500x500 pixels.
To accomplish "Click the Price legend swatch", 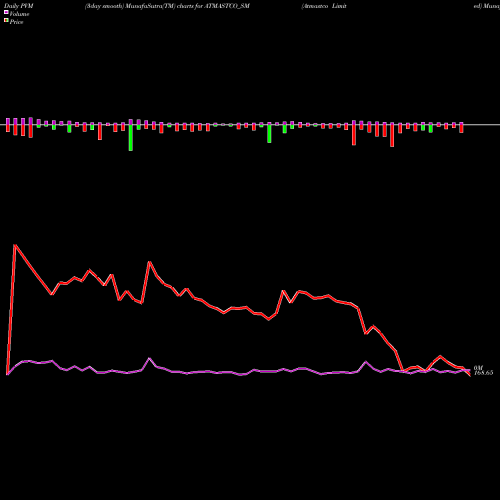I will point(6,21).
